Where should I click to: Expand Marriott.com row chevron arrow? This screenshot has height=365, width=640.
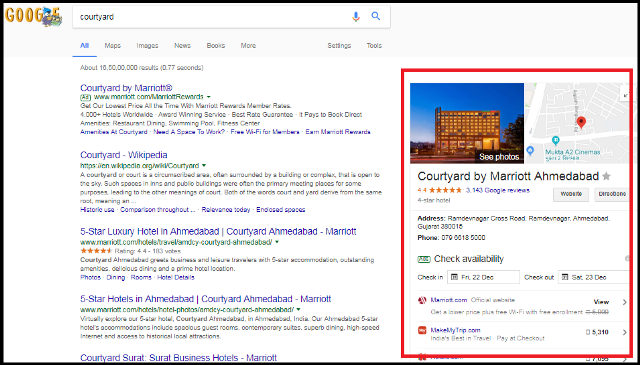coord(624,303)
